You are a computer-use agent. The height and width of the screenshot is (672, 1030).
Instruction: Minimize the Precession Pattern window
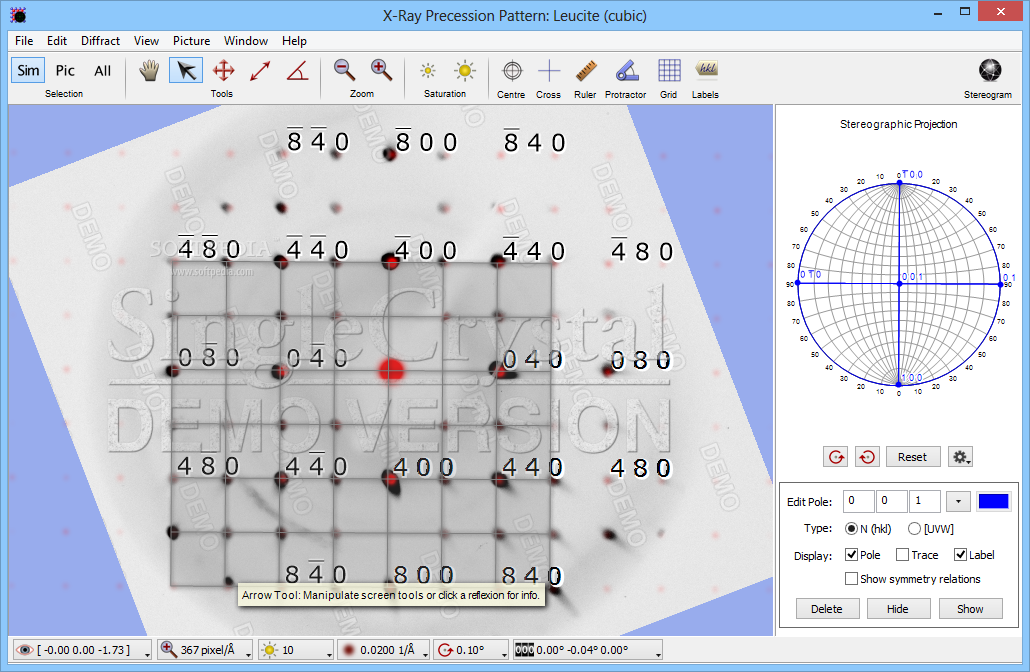tap(938, 13)
